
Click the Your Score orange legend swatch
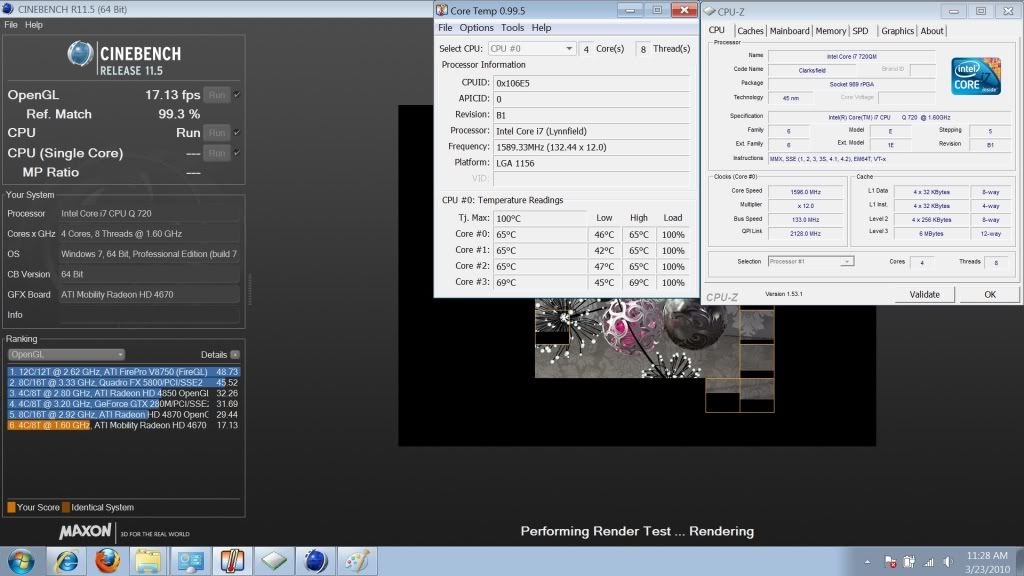11,507
